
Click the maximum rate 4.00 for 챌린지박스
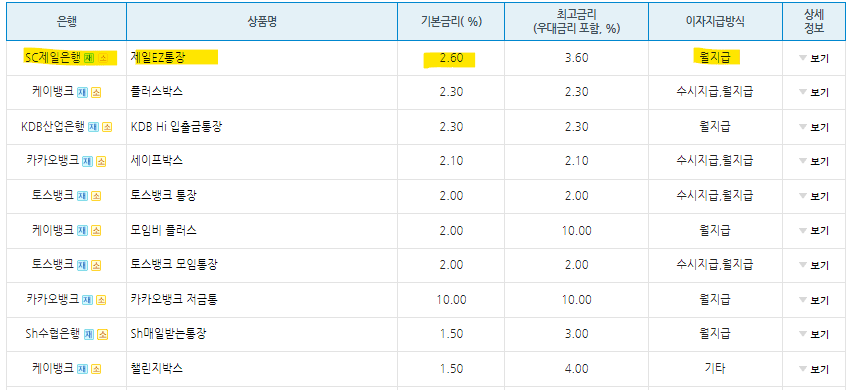[576, 369]
